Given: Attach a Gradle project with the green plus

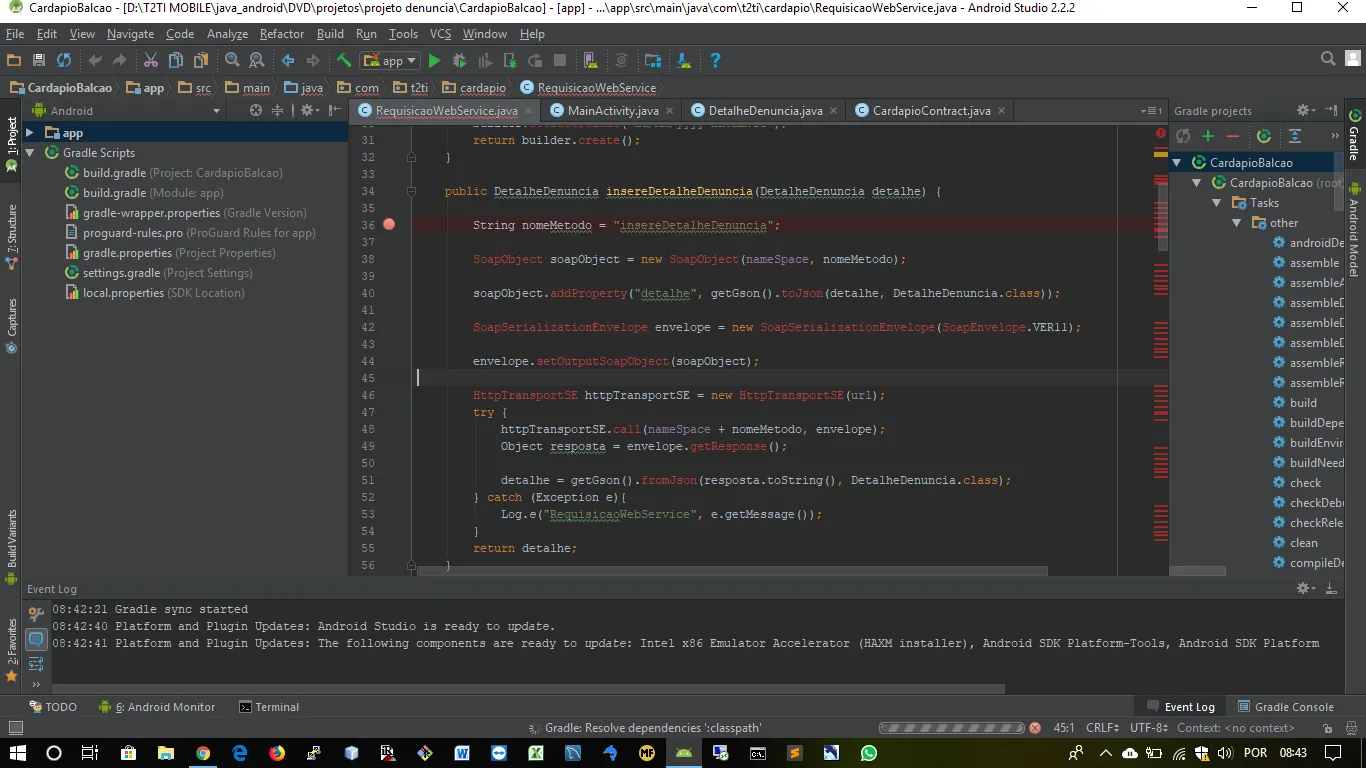Looking at the screenshot, I should 1208,136.
